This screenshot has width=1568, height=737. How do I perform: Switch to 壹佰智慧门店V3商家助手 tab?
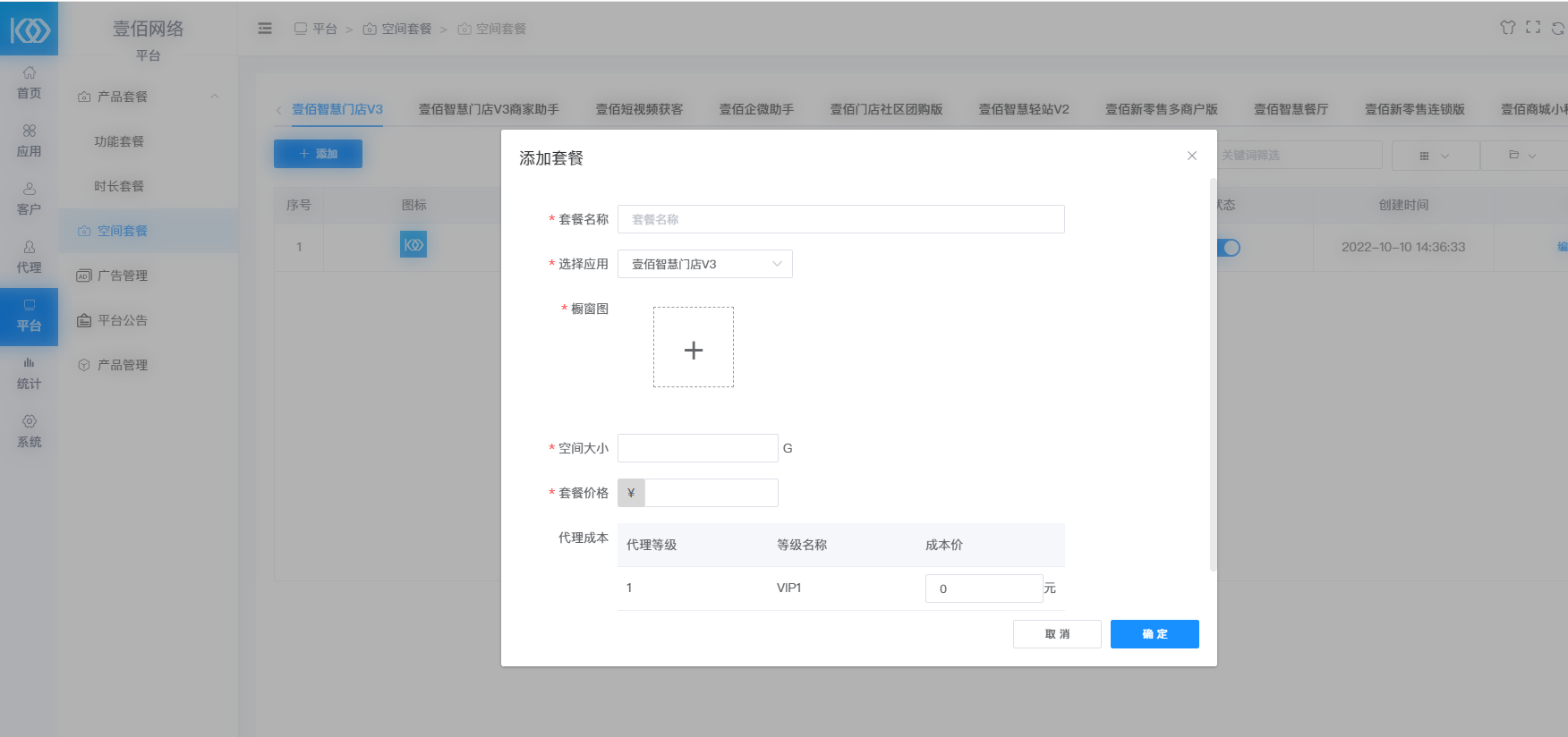(489, 109)
